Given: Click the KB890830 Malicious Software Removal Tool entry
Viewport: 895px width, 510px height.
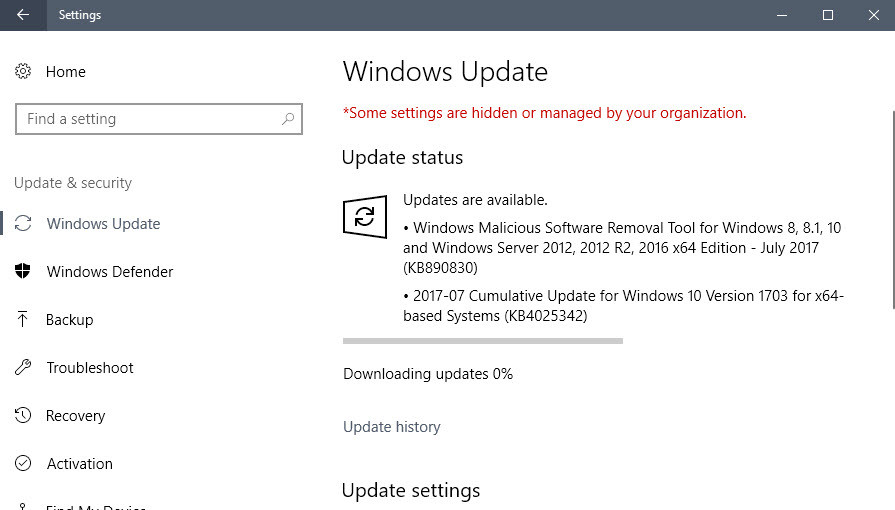Looking at the screenshot, I should click(622, 247).
